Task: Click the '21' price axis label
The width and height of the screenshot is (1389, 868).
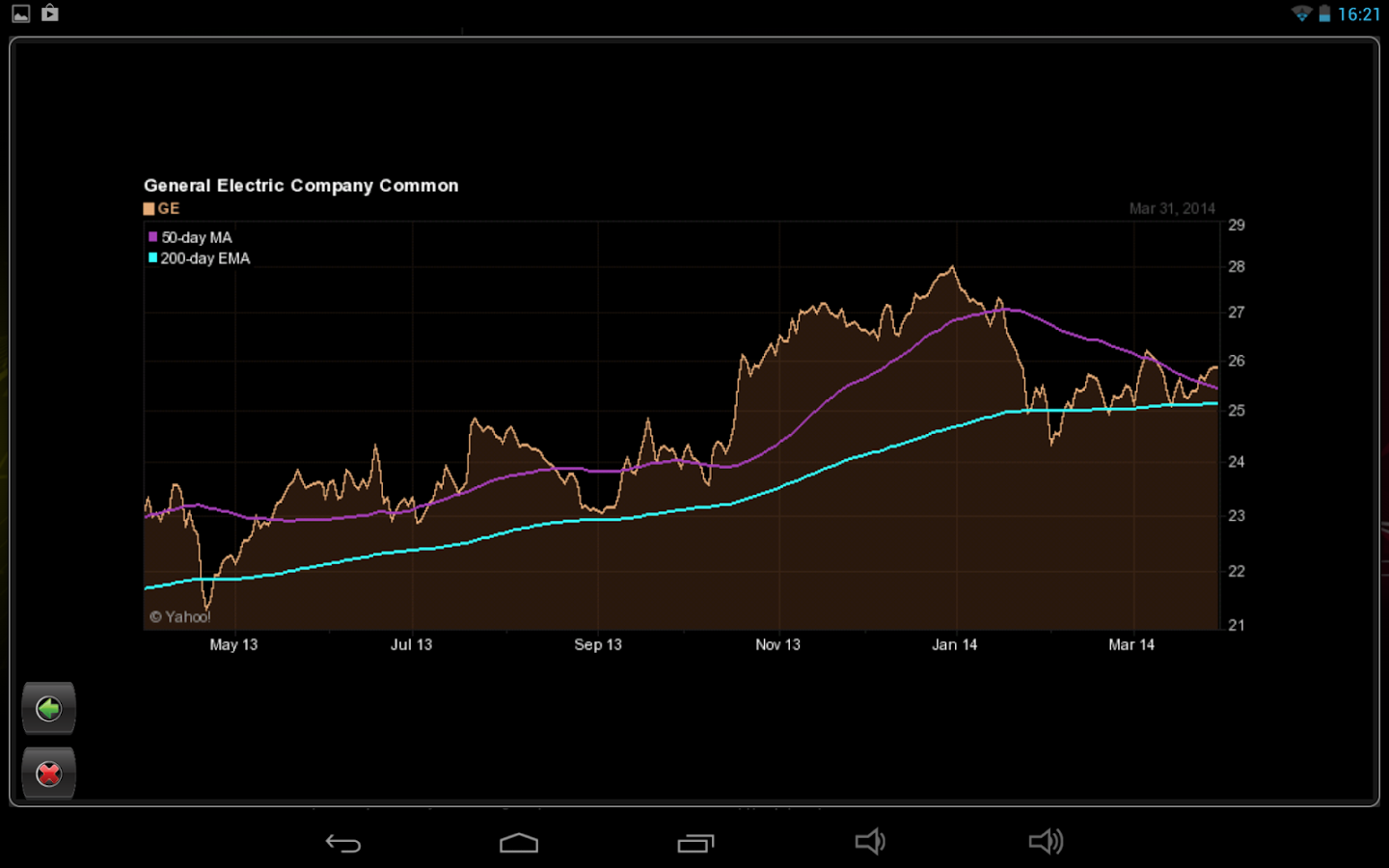Action: pyautogui.click(x=1237, y=625)
